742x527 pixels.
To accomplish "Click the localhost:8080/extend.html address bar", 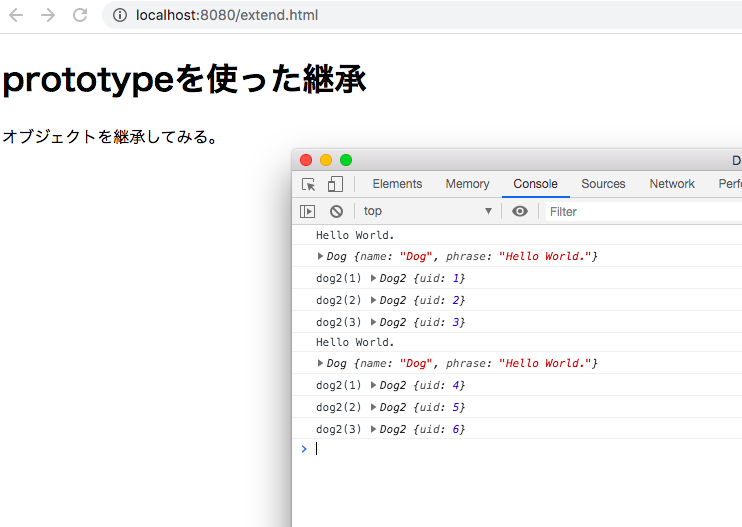I will click(422, 15).
